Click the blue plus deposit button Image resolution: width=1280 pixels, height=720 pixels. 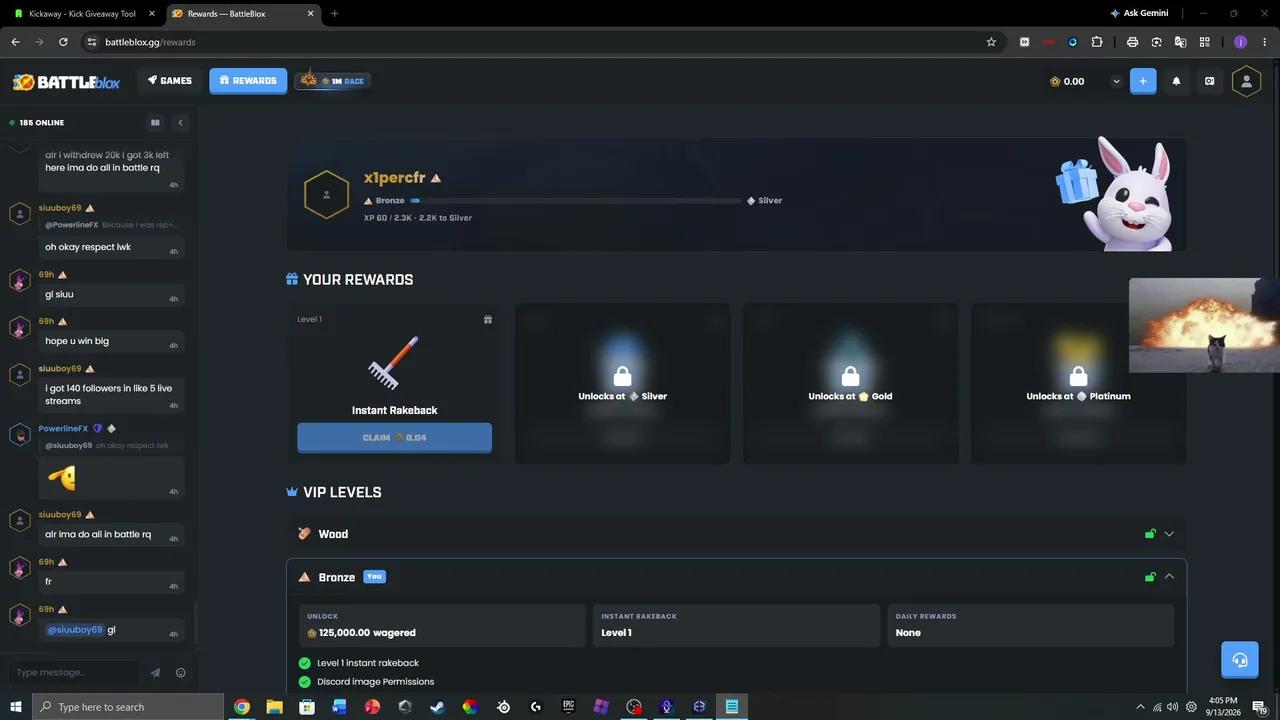point(1143,81)
